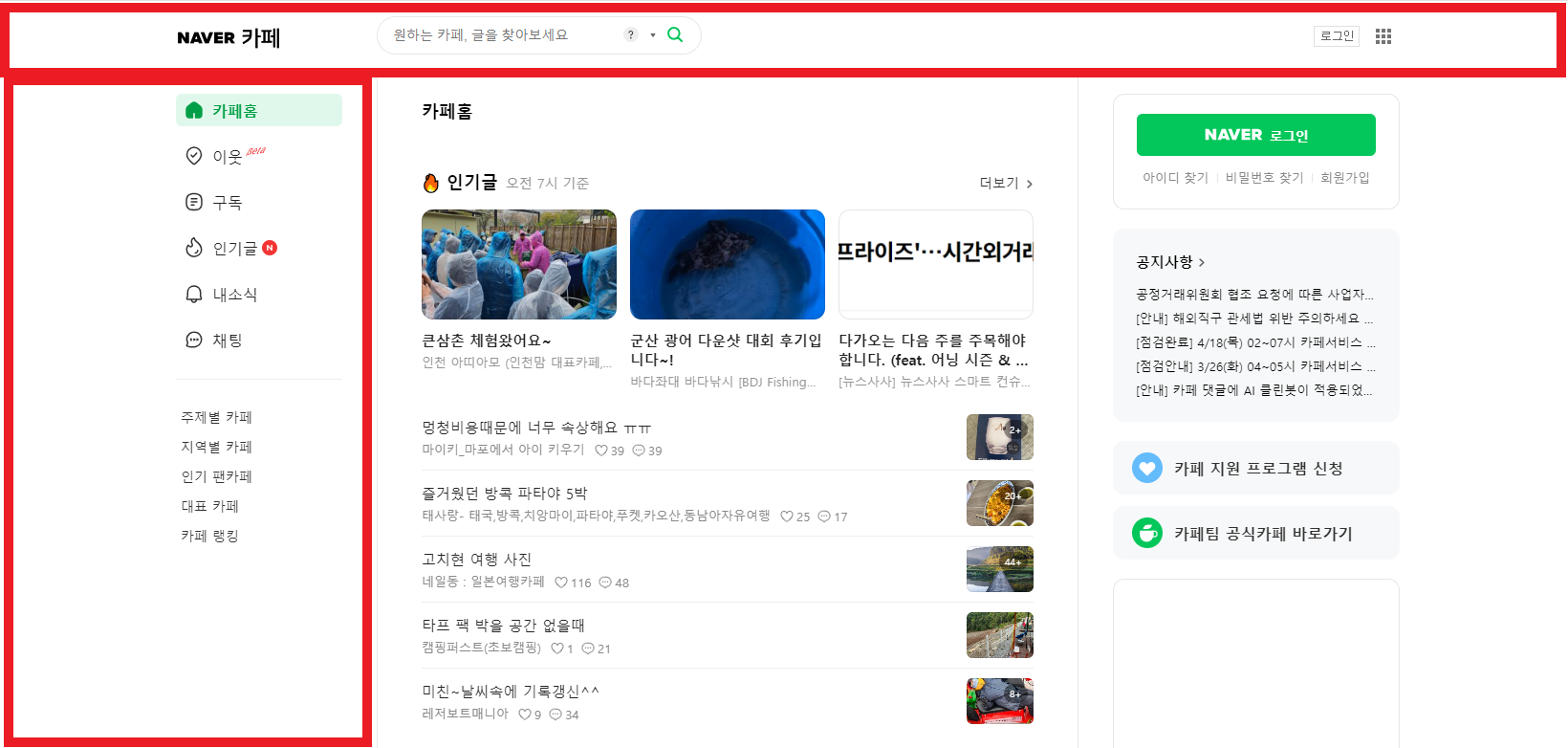
Task: Open 공지사항 notices chevron
Action: pyautogui.click(x=1202, y=262)
